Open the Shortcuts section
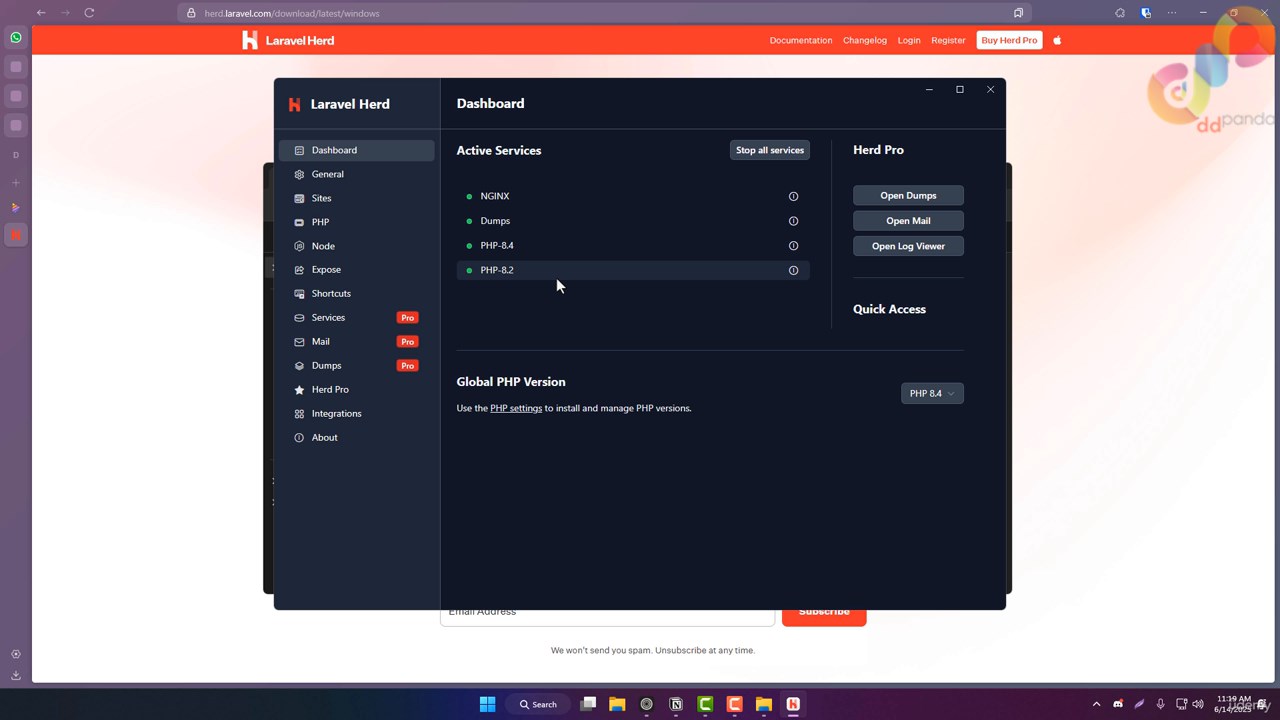1280x720 pixels. tap(356, 294)
